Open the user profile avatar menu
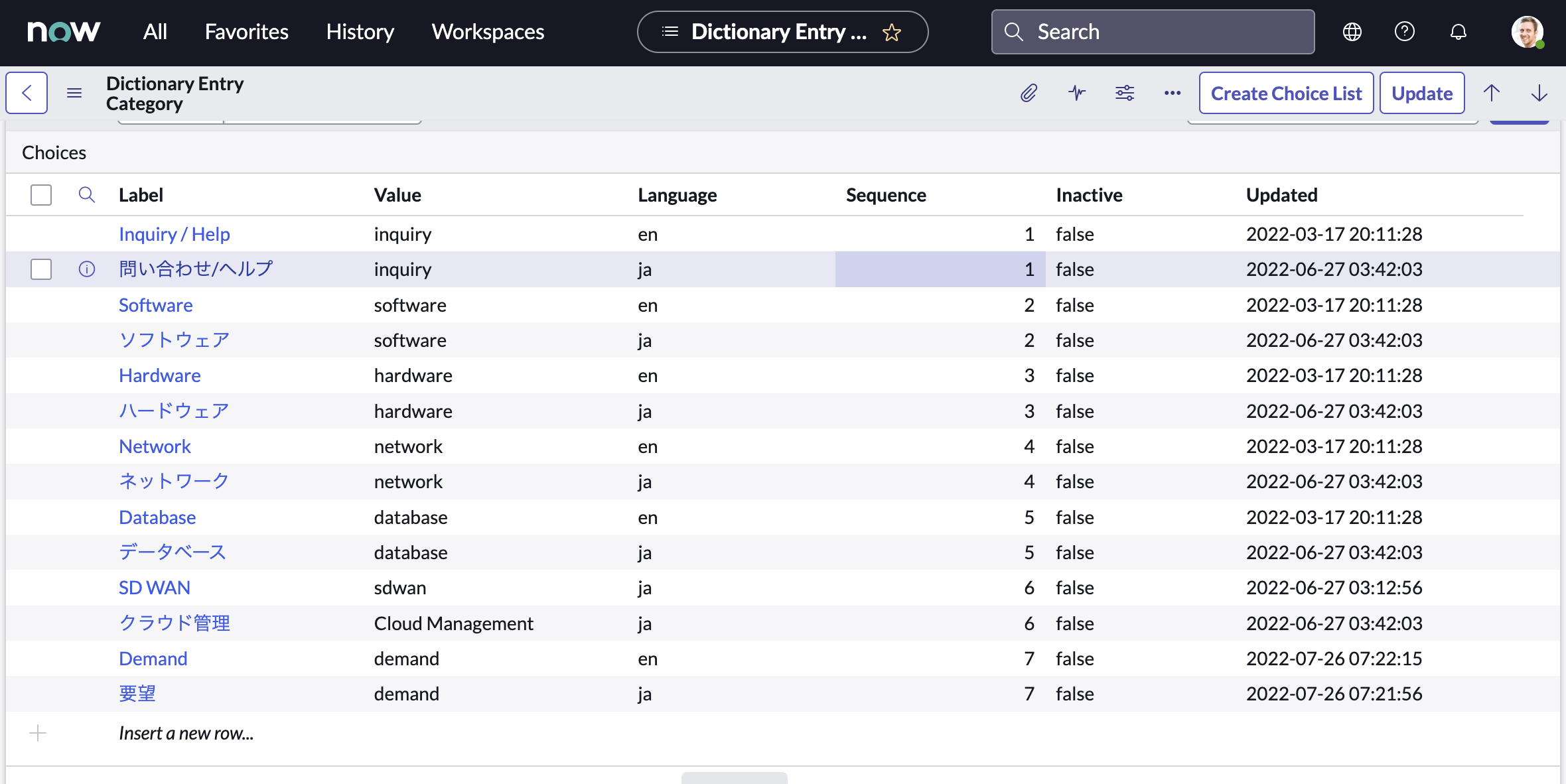Screen dimensions: 1566x784 point(1527,32)
